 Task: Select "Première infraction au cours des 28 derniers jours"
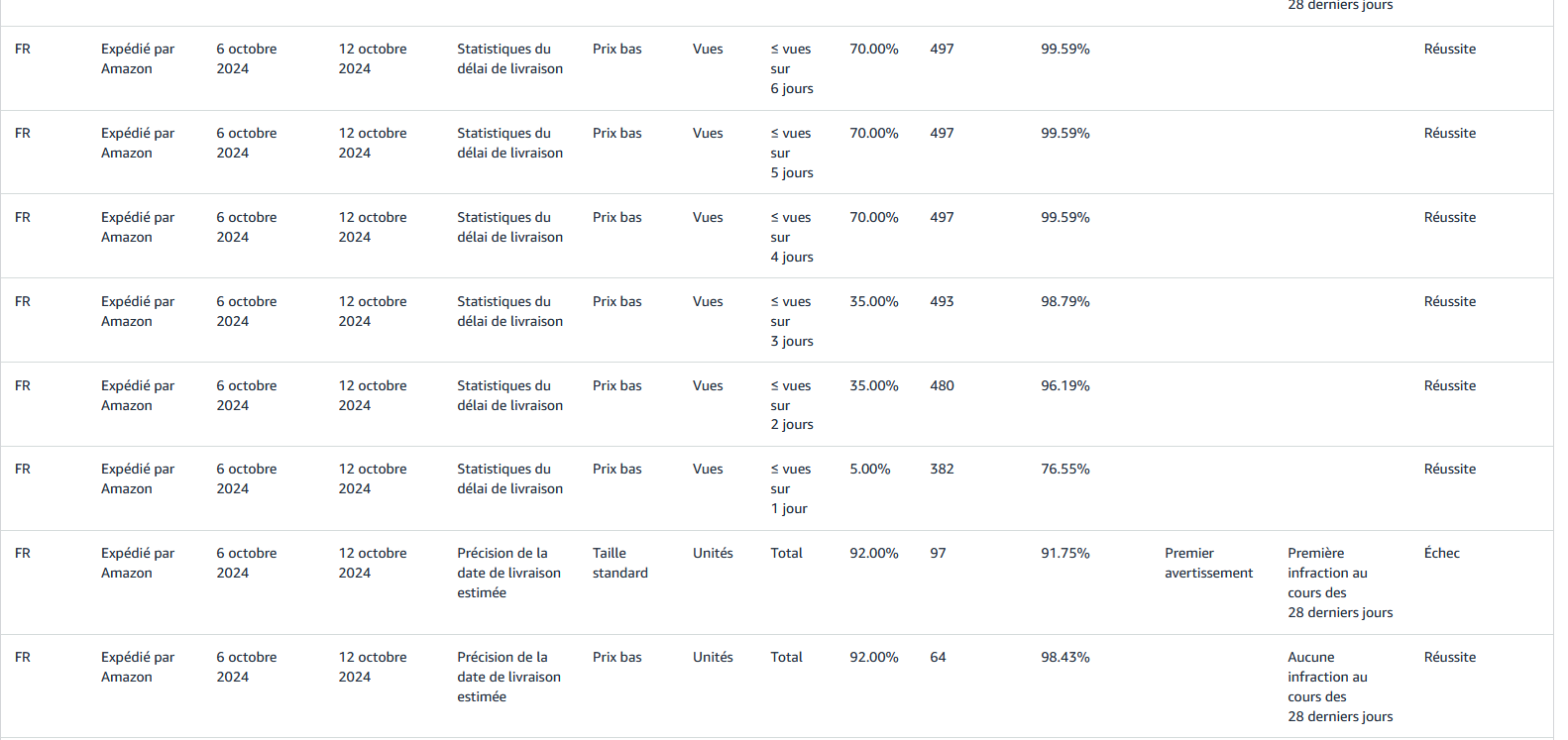(1340, 582)
